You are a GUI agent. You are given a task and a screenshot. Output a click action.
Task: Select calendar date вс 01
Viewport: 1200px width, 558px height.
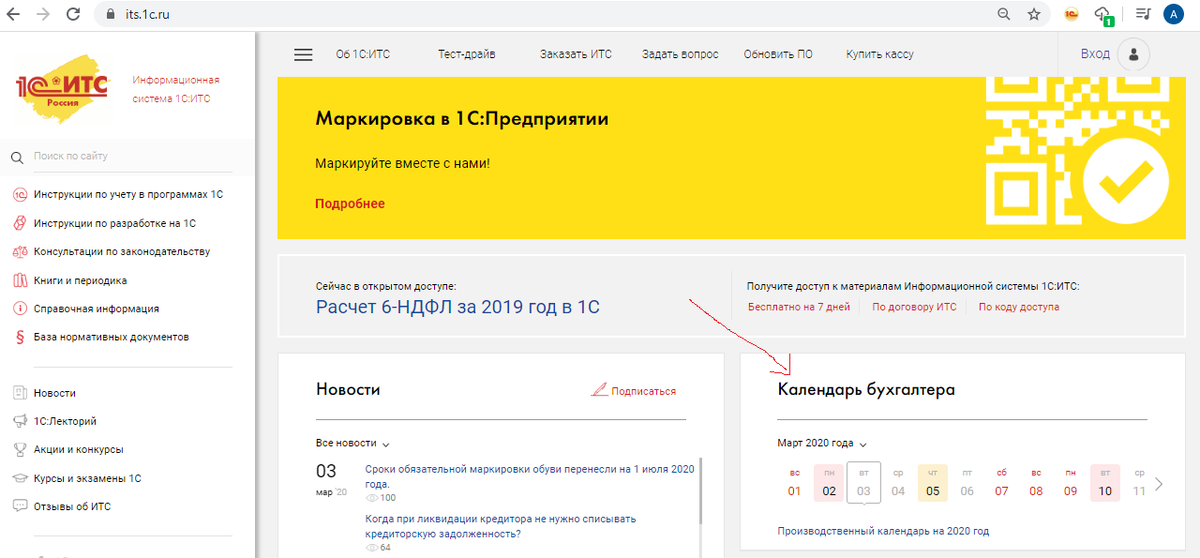[x=795, y=482]
